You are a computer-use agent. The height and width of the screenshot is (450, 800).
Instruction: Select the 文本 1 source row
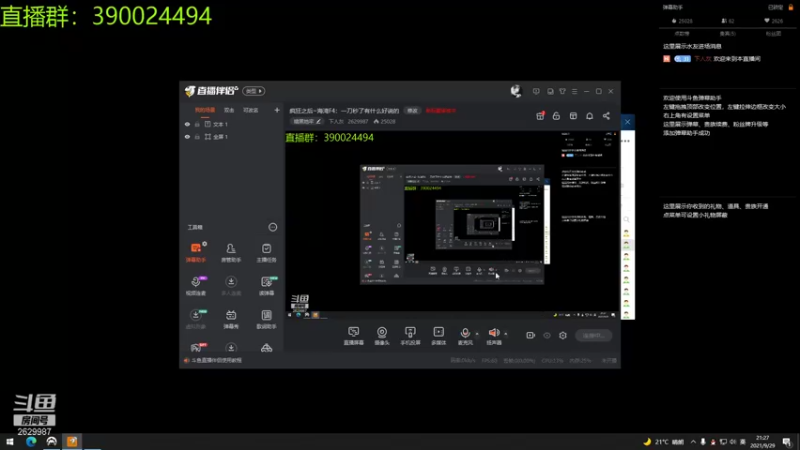[232, 124]
